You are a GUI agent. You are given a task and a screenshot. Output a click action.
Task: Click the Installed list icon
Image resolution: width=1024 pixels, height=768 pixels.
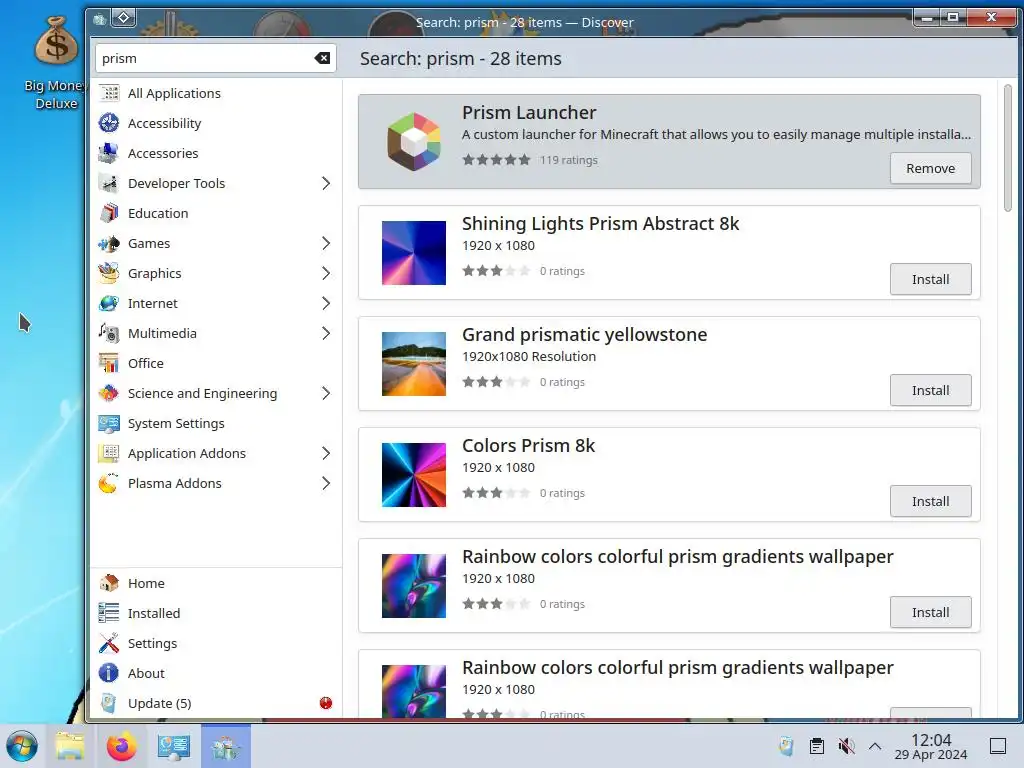(x=109, y=613)
